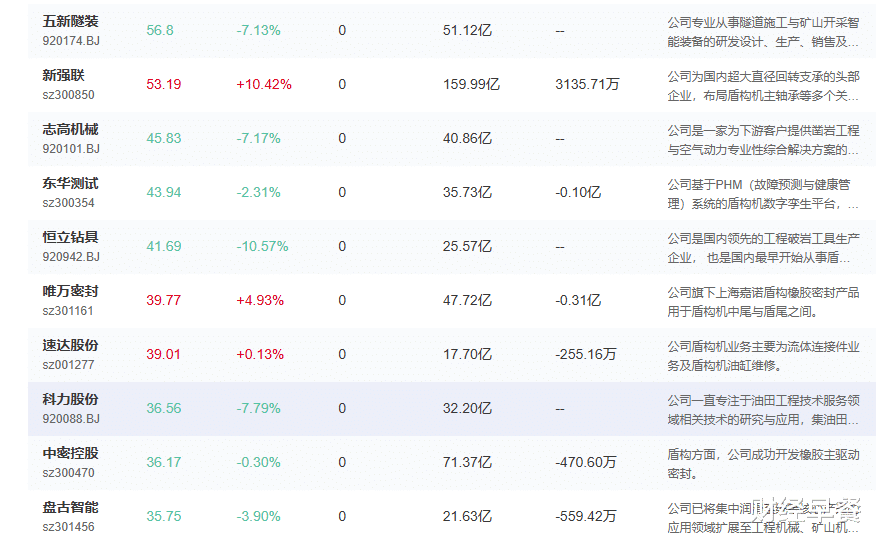Select stock name 科力股份
876x543 pixels.
point(70,399)
